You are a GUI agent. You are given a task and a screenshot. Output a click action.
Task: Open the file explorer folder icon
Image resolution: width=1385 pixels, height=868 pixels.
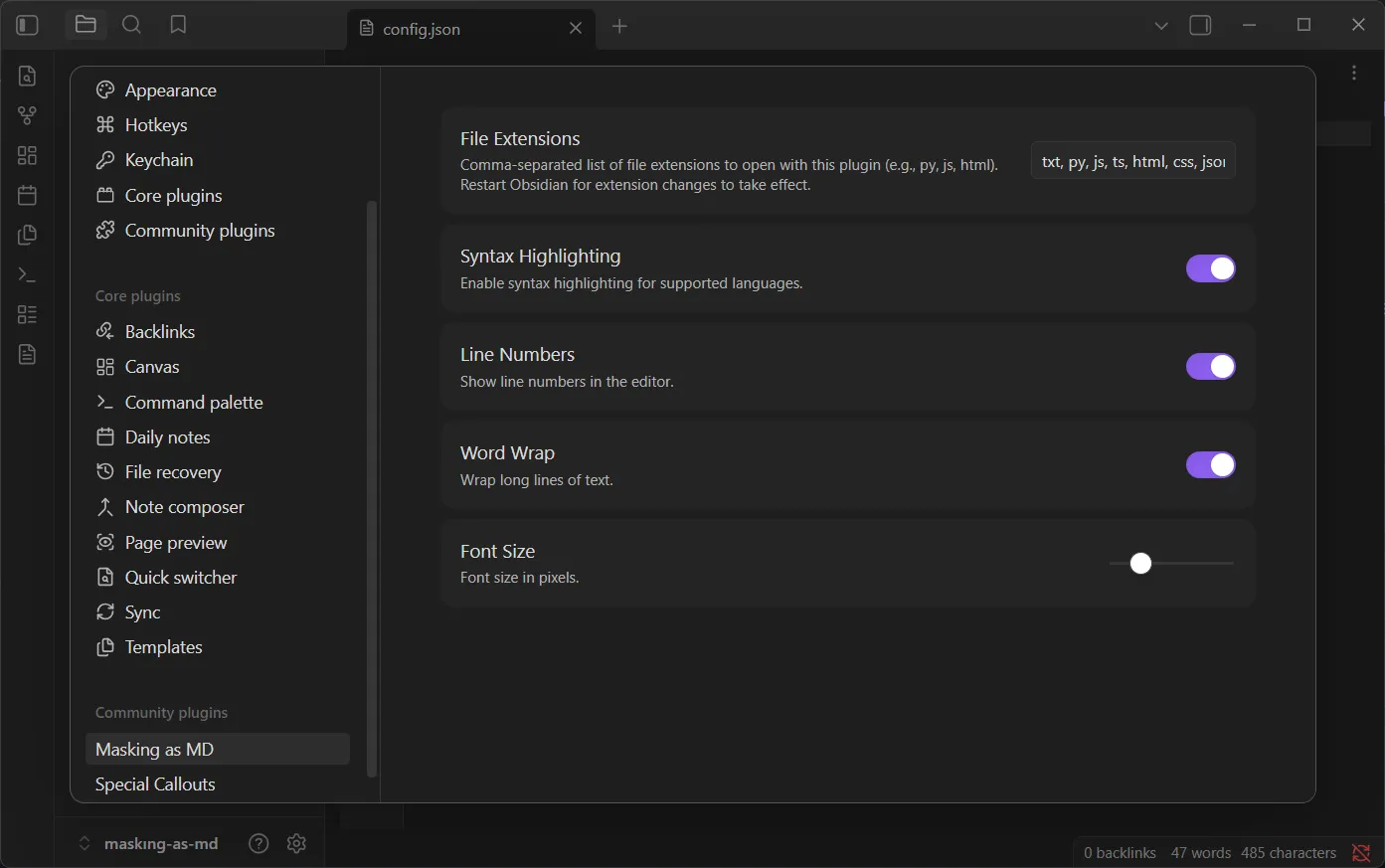(86, 25)
